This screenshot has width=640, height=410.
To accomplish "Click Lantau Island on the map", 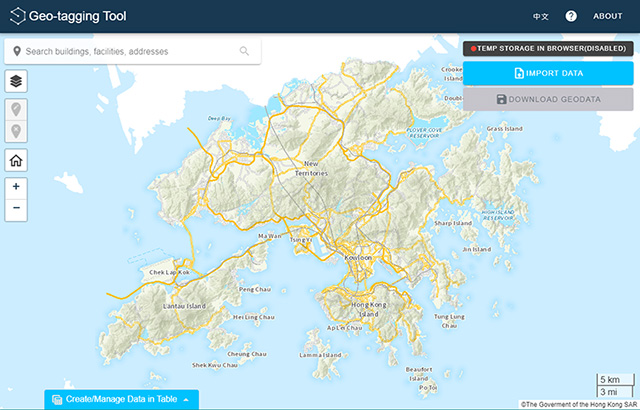I will pyautogui.click(x=183, y=305).
